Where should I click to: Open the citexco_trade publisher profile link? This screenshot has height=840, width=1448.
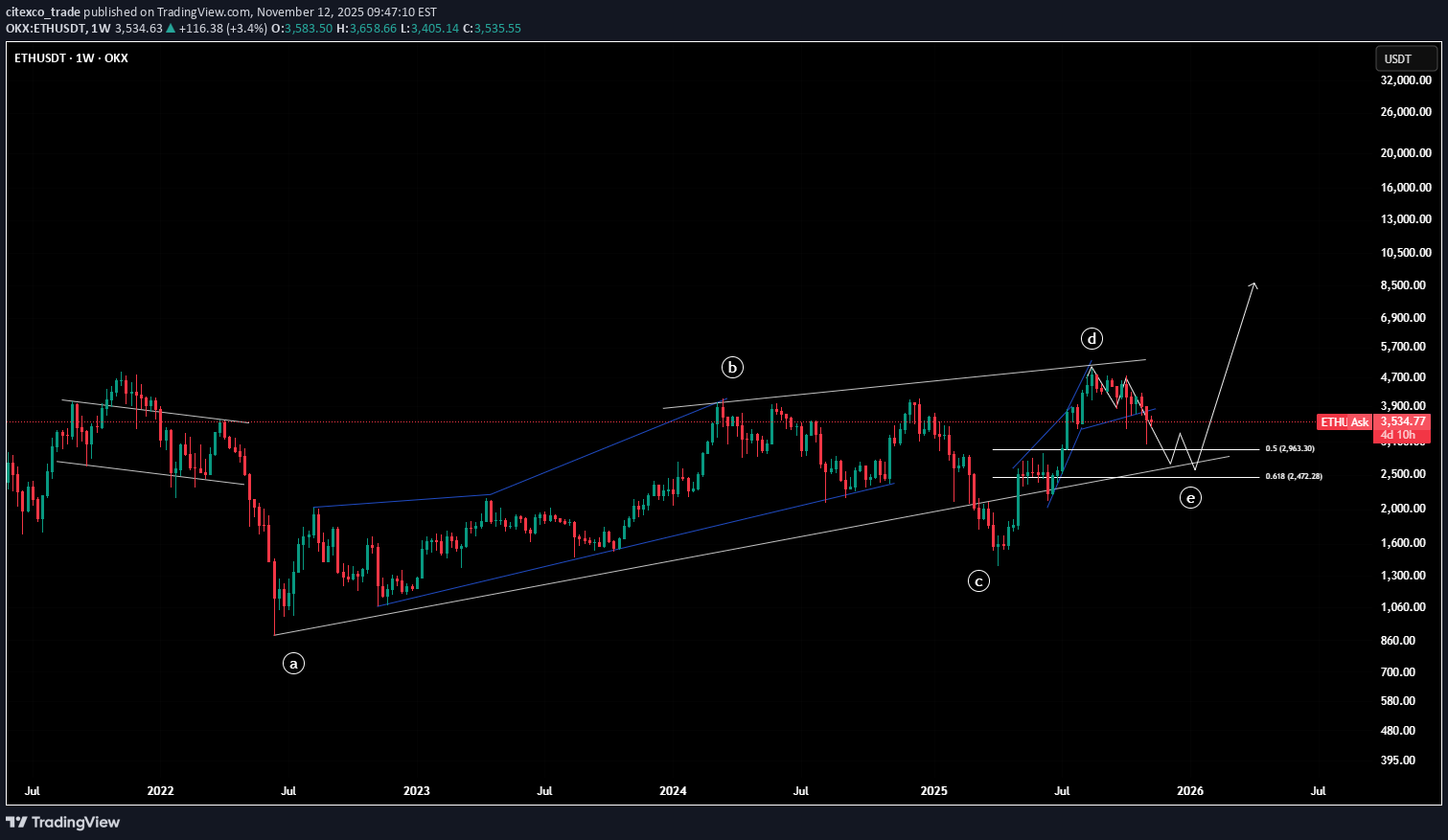[44, 11]
